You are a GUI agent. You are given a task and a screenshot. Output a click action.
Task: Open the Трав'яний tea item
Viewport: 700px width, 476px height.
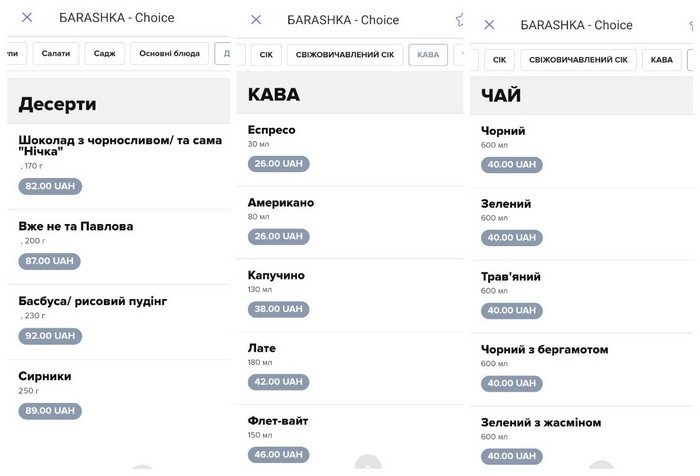(509, 277)
